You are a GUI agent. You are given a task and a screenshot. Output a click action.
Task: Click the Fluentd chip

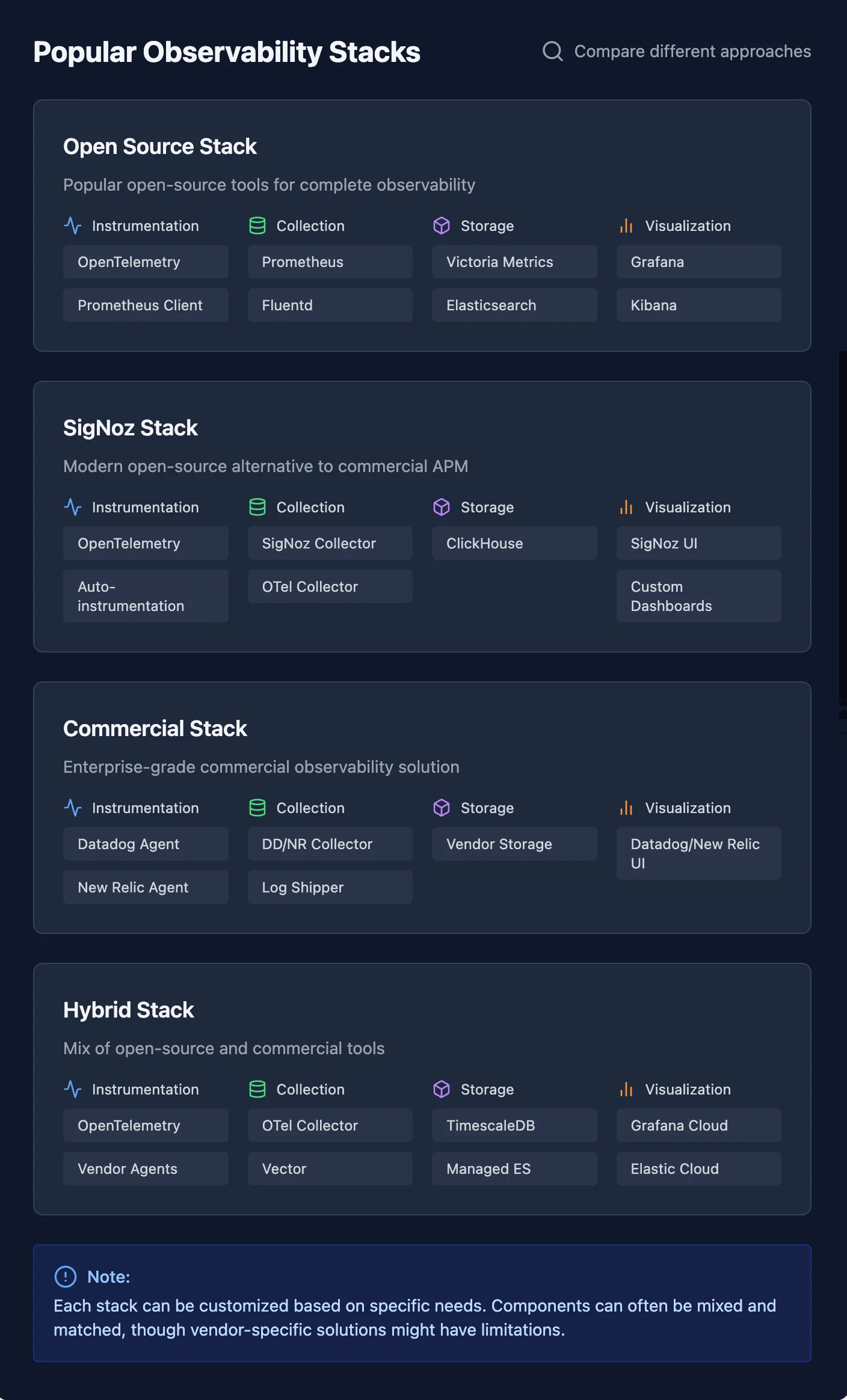tap(330, 305)
